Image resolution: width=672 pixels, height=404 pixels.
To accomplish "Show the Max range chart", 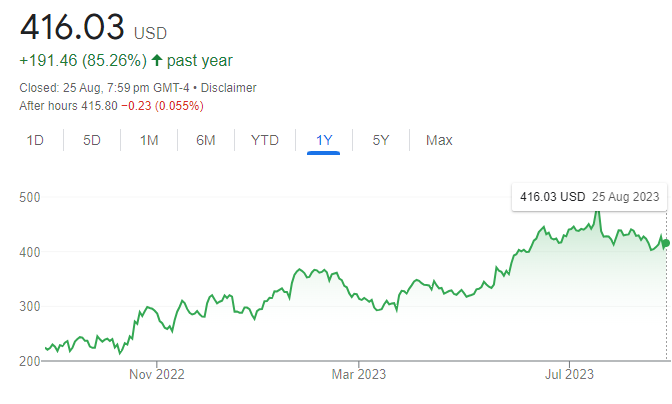I will [439, 140].
